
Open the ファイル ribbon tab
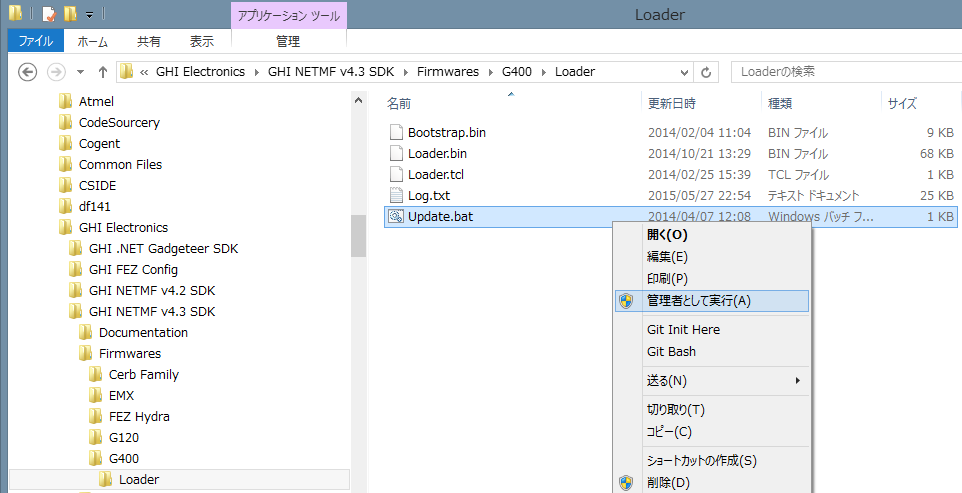tap(37, 41)
